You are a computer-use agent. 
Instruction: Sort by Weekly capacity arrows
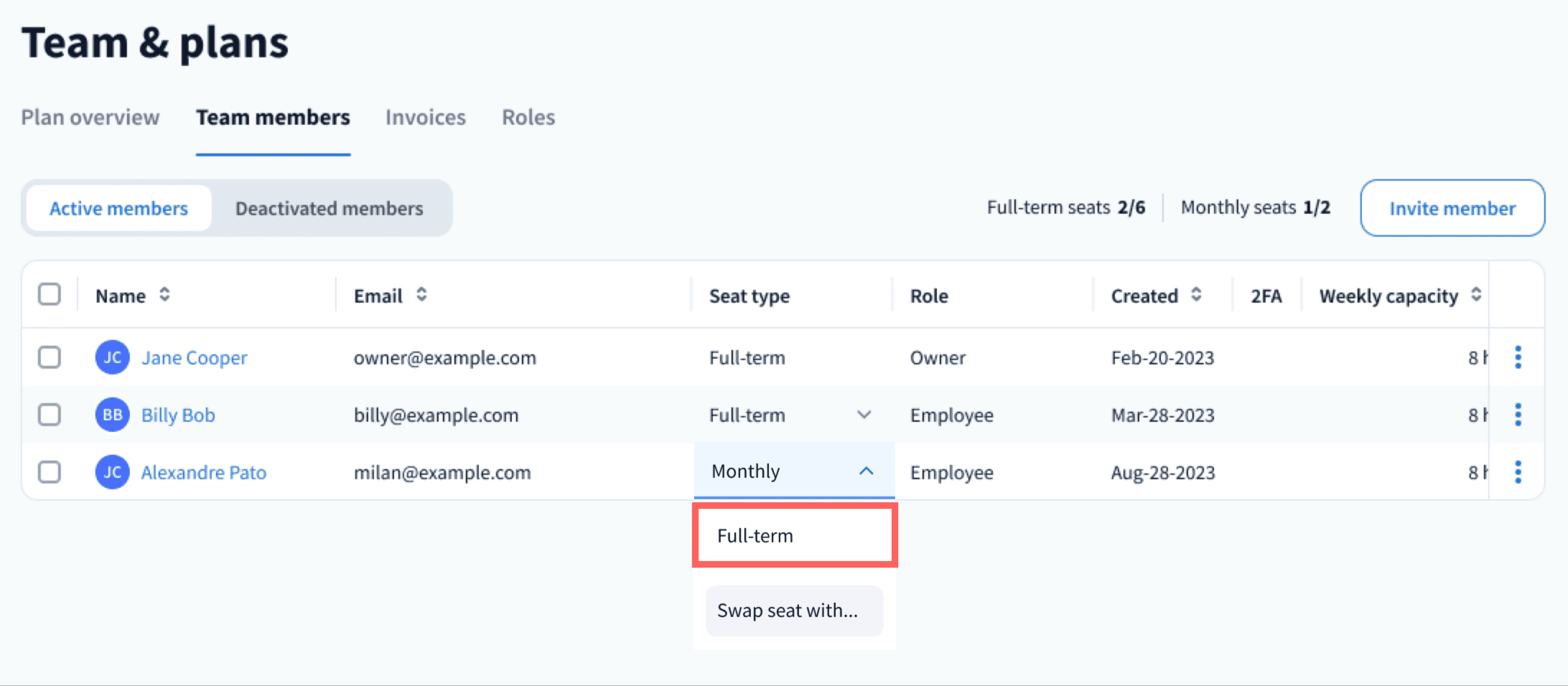click(1475, 295)
